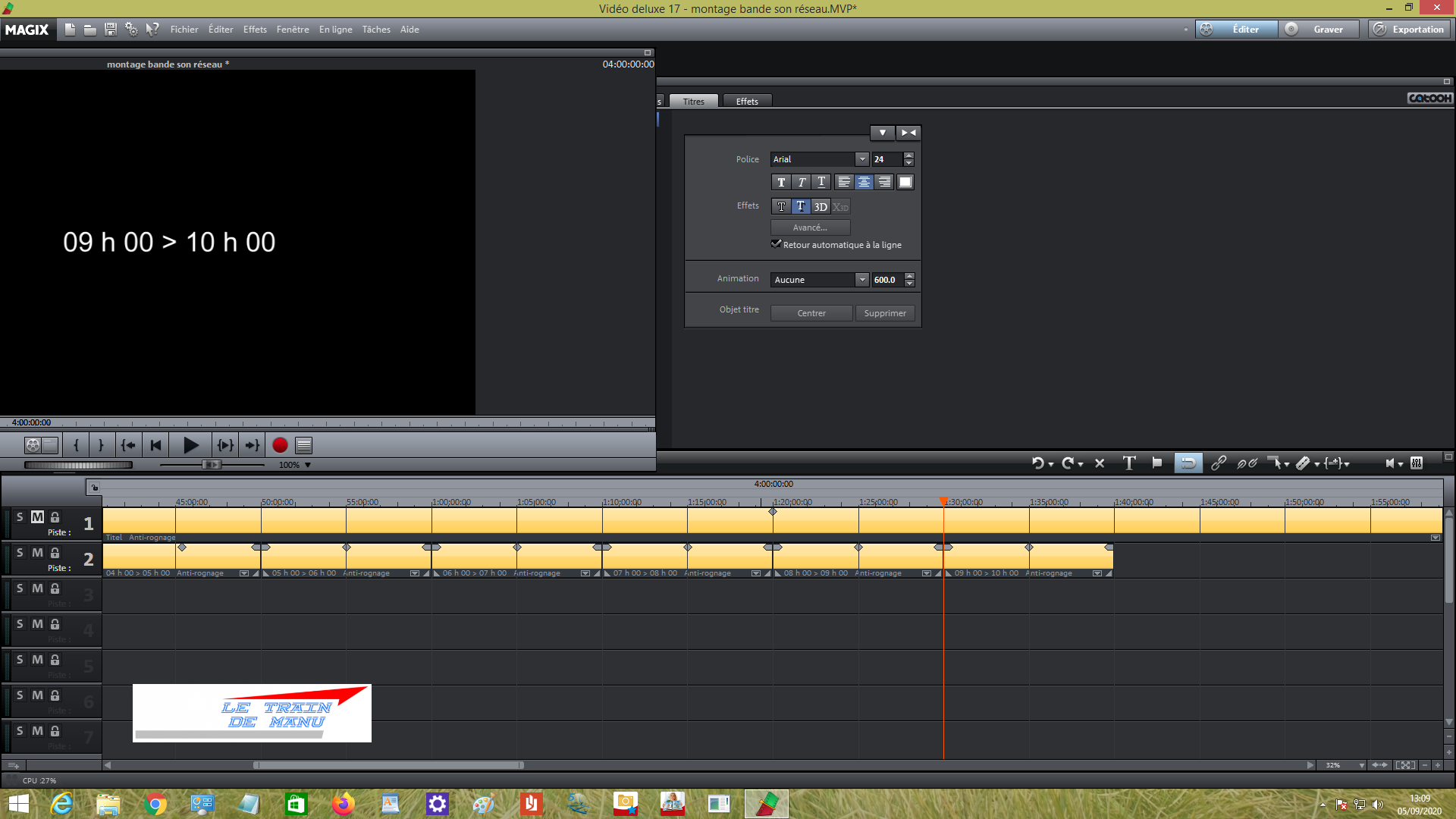Toggle the magnet snap tool
The height and width of the screenshot is (819, 1456).
1188,463
